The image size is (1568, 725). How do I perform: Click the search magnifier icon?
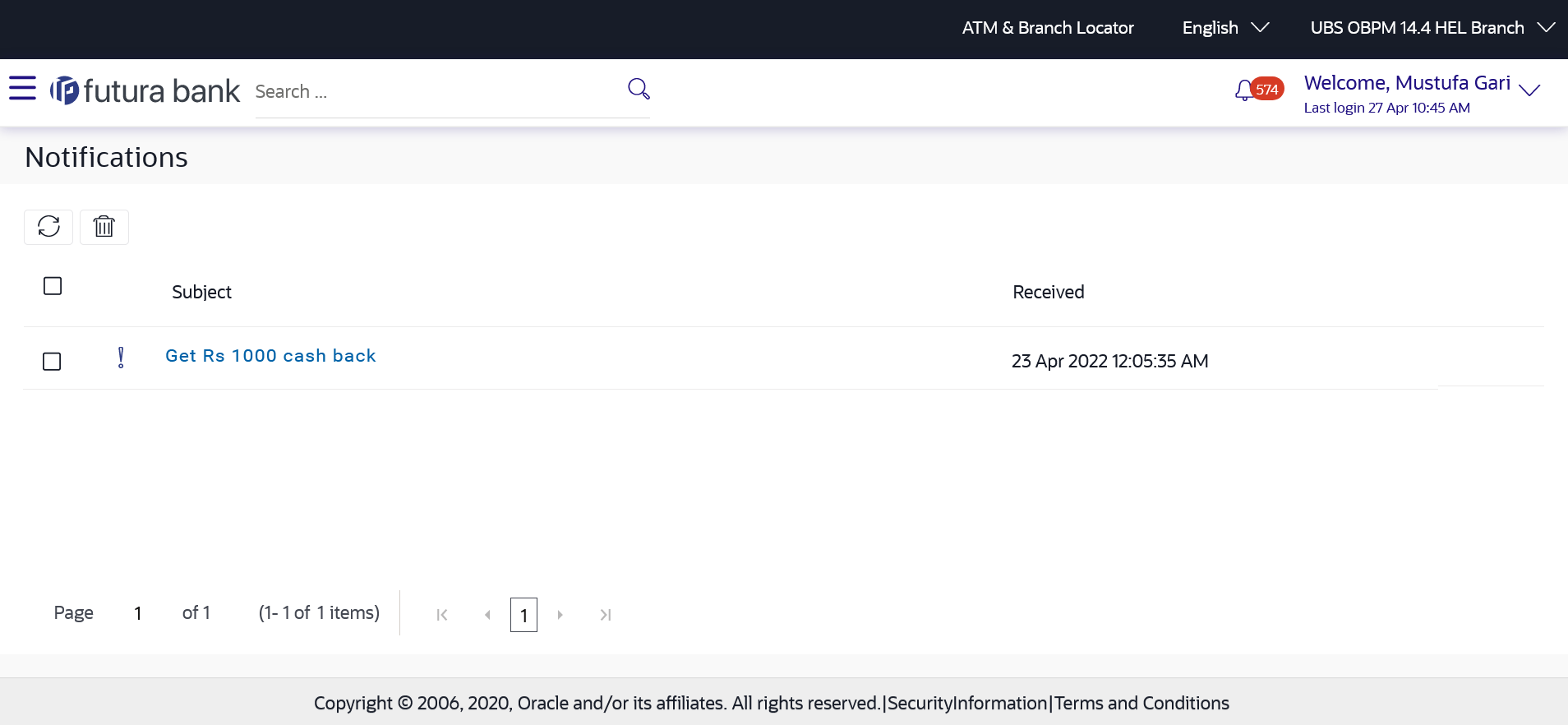(639, 89)
